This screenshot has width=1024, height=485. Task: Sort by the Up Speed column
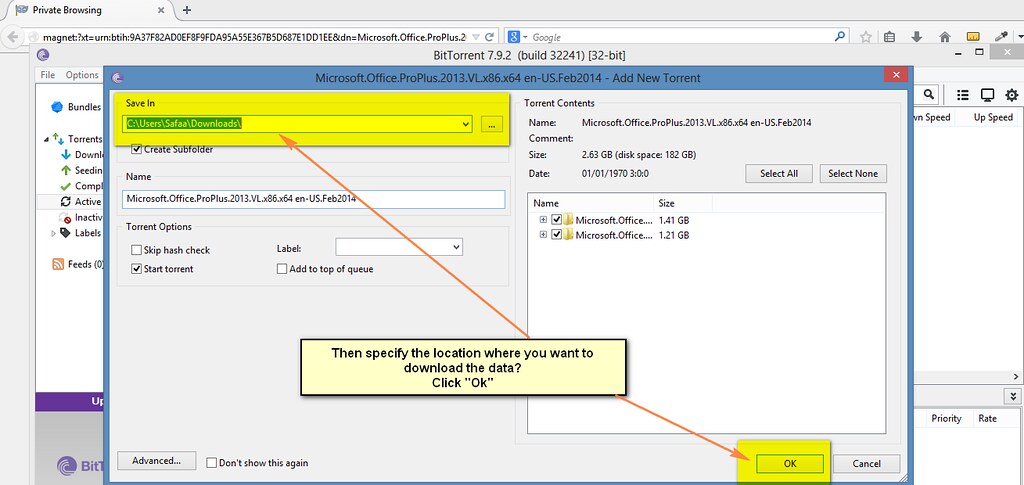(x=993, y=117)
